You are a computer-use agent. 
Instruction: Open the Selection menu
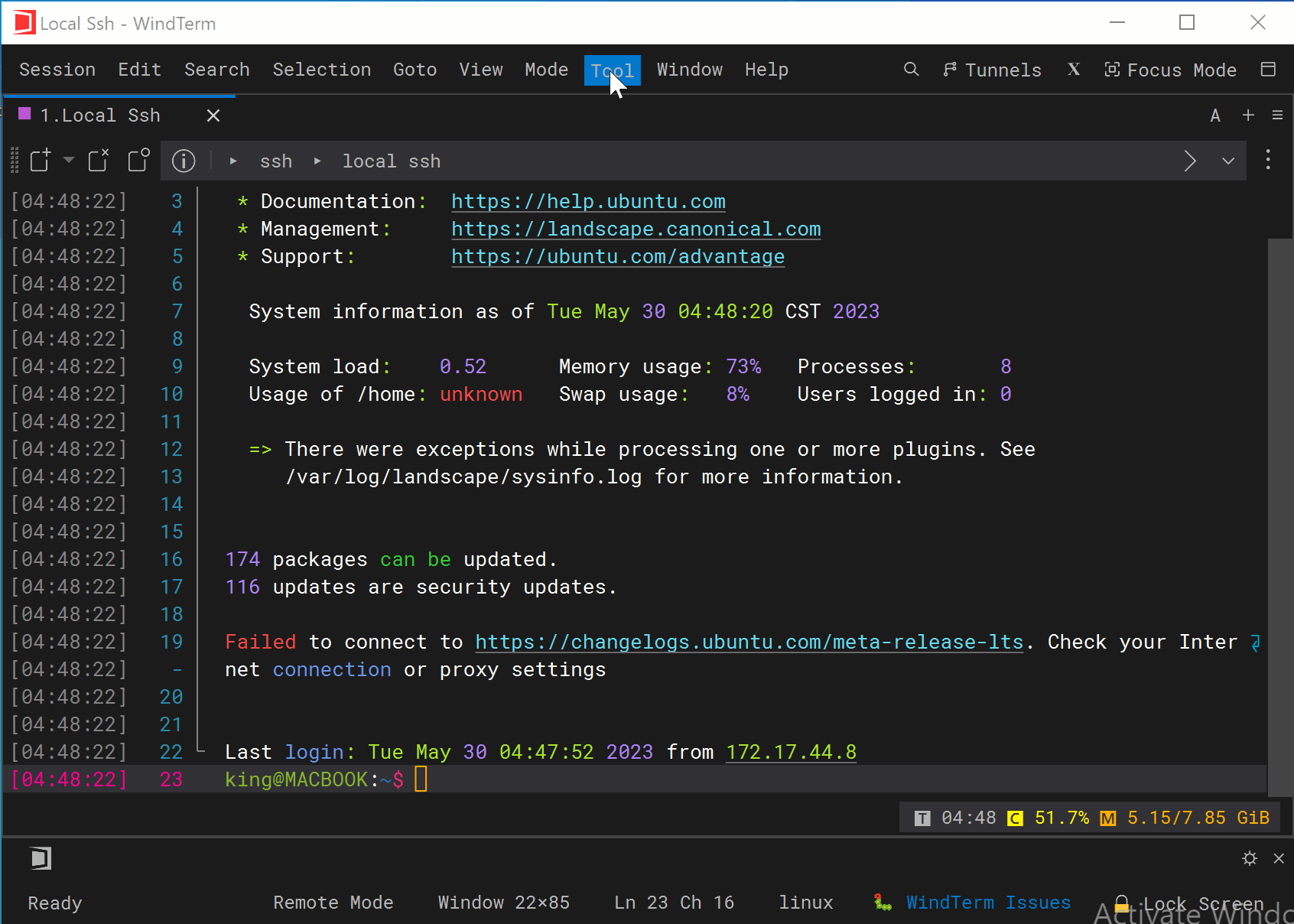pos(322,70)
